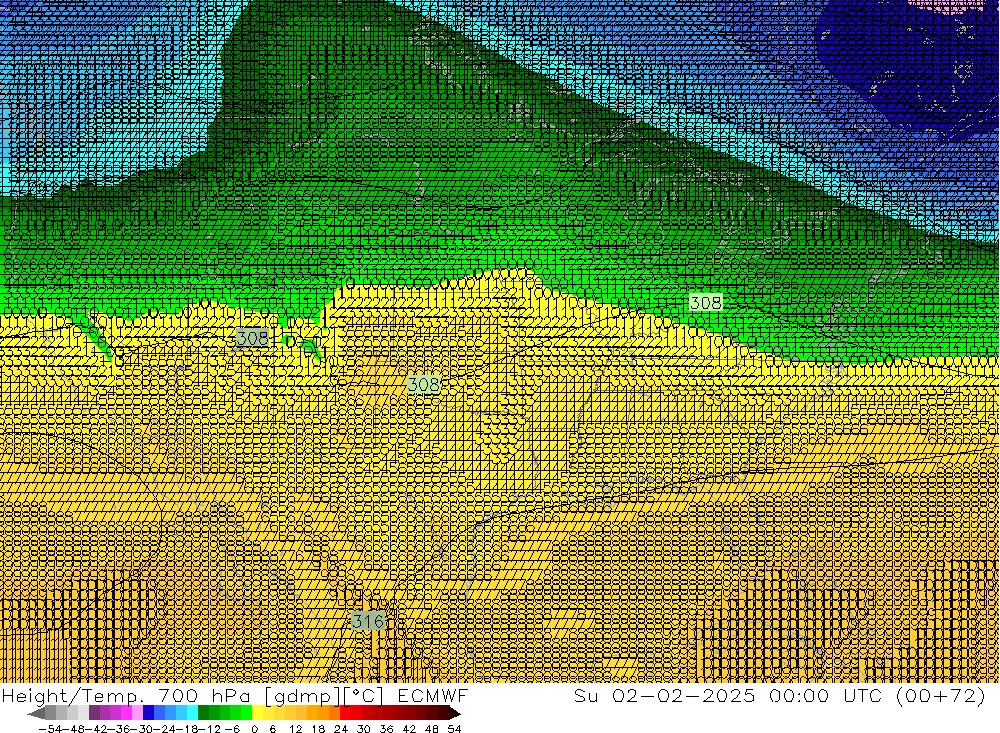Screen dimensions: 1000x733
Task: Click the 316 contour height label
Action: point(368,621)
